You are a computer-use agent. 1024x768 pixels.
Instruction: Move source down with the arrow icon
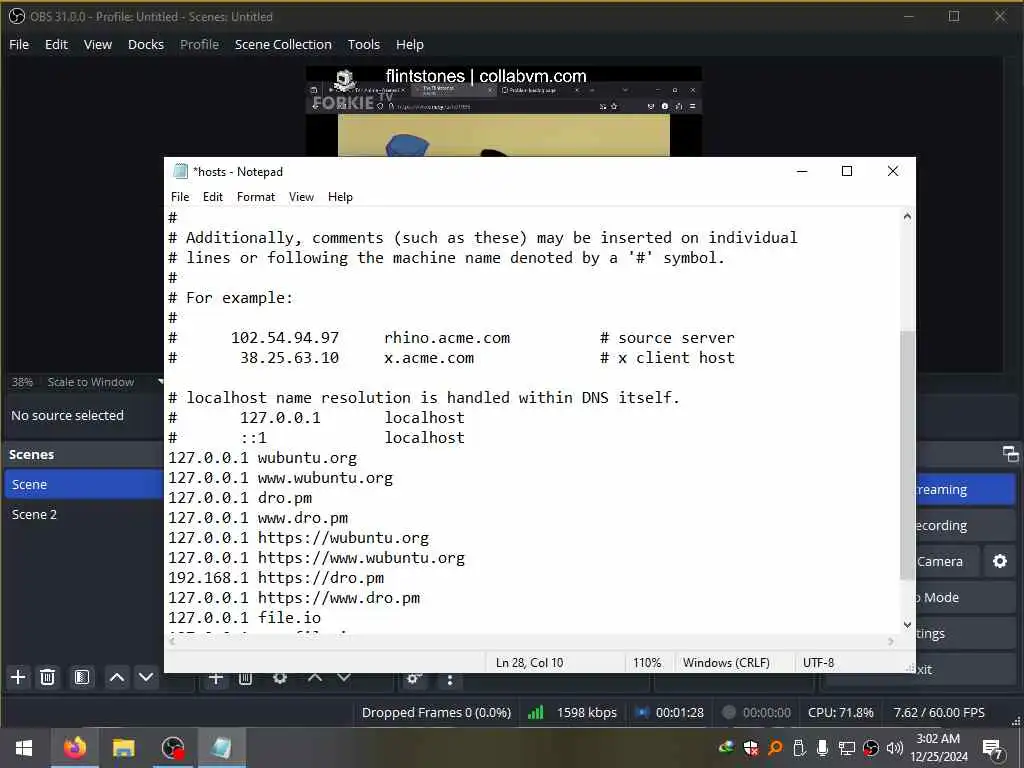point(344,679)
